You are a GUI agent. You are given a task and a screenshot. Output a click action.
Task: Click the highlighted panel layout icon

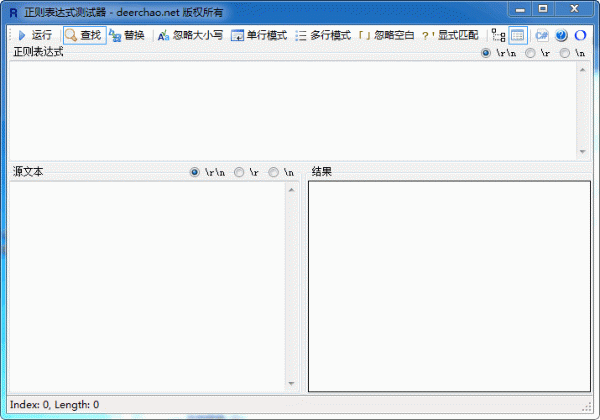(x=517, y=35)
